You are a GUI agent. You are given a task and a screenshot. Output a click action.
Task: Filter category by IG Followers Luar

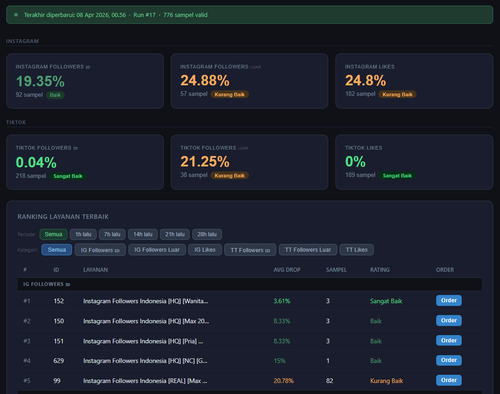(x=157, y=250)
